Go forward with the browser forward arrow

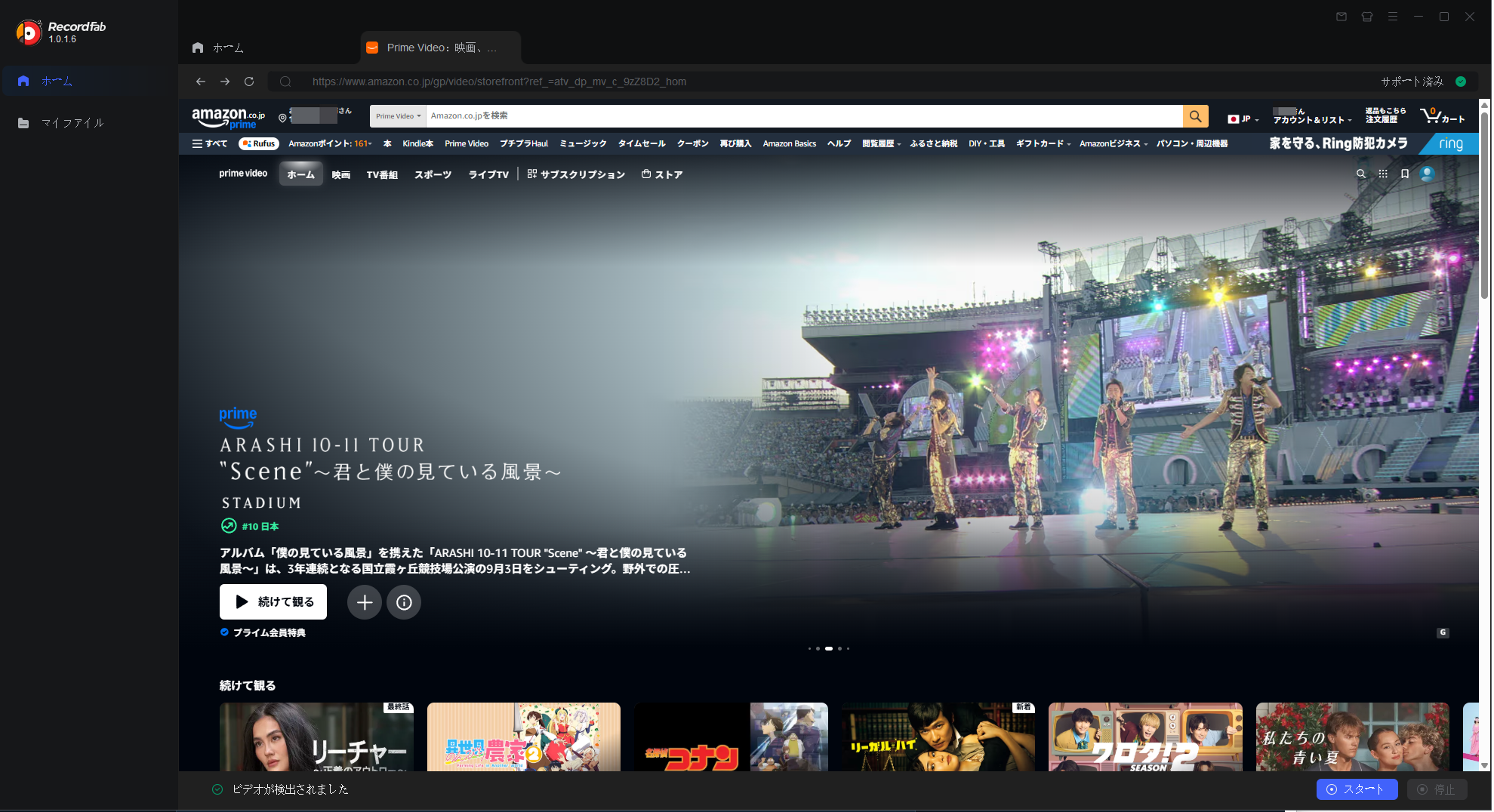click(x=225, y=82)
